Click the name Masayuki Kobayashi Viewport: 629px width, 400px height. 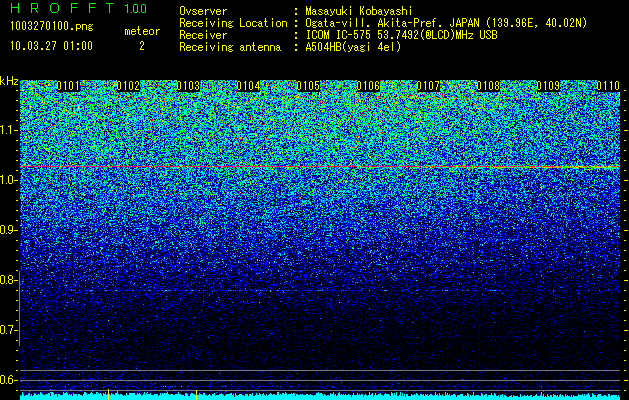click(x=359, y=11)
